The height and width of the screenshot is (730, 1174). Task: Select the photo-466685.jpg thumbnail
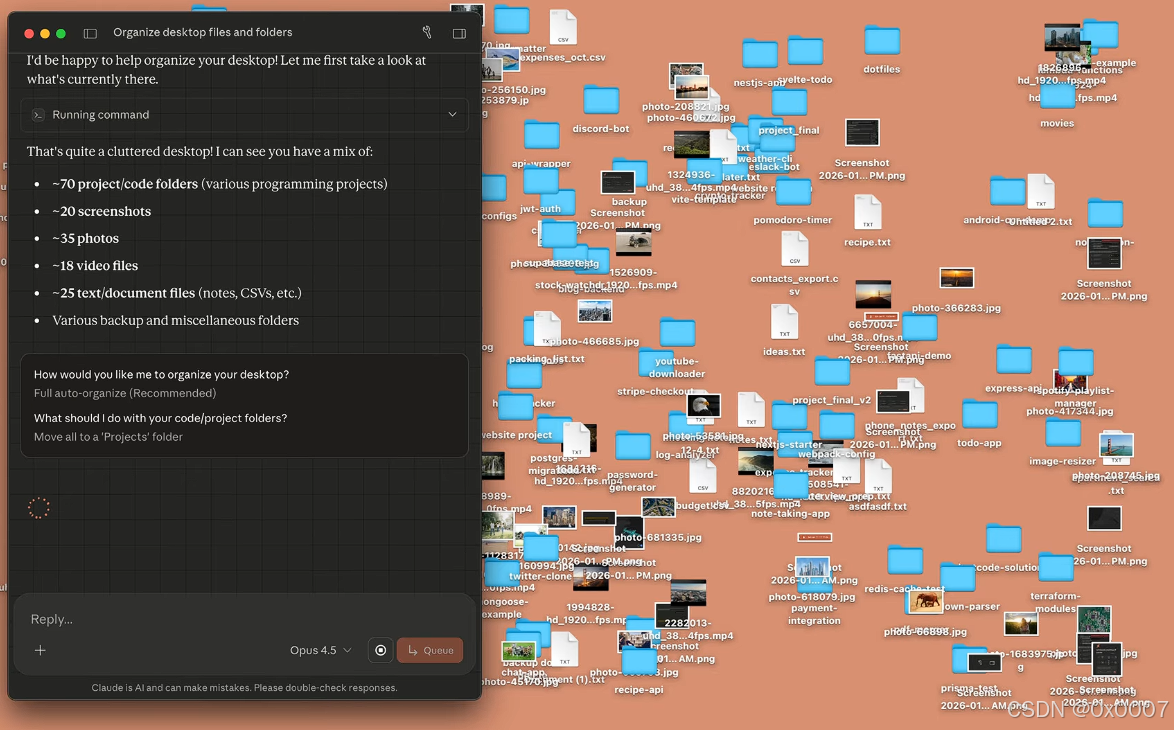pyautogui.click(x=594, y=311)
